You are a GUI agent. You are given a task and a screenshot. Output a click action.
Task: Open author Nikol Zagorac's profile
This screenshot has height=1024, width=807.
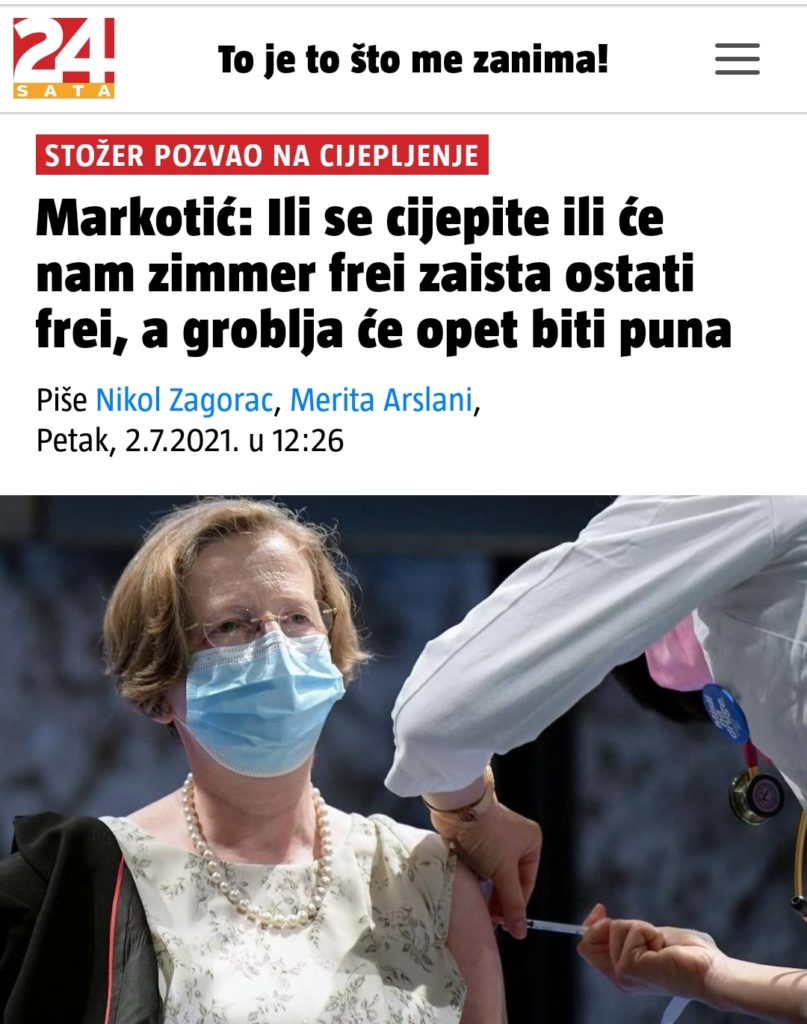coord(184,400)
